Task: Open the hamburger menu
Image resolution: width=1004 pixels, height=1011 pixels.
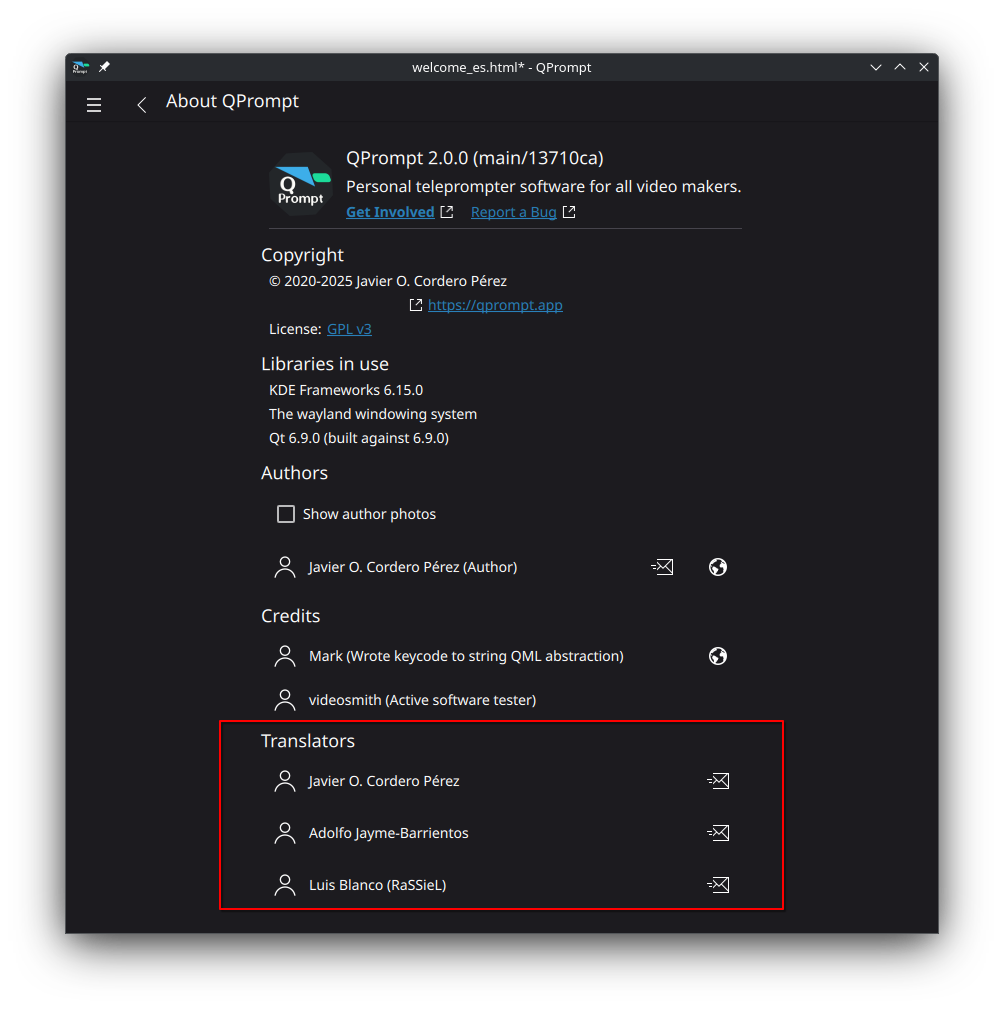Action: (x=94, y=104)
